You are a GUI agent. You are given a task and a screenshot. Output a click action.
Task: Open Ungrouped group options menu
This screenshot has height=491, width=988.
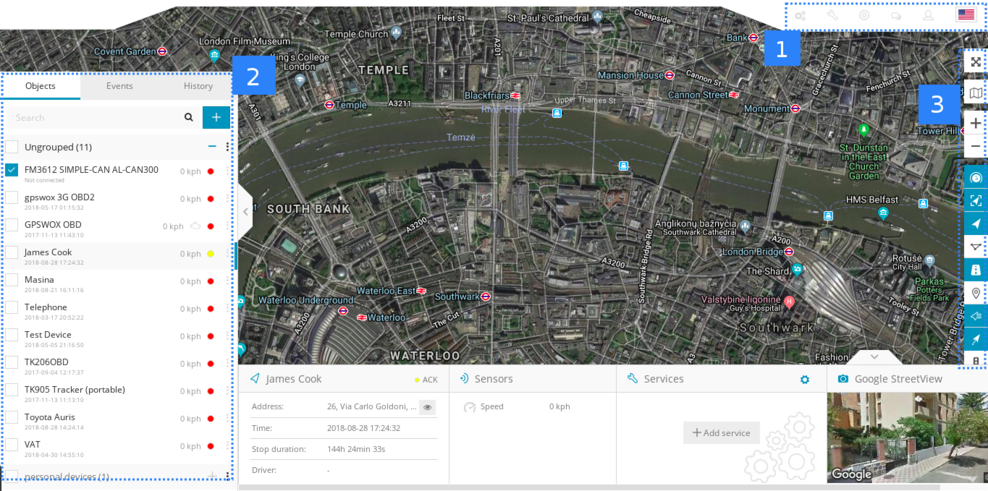pos(227,147)
